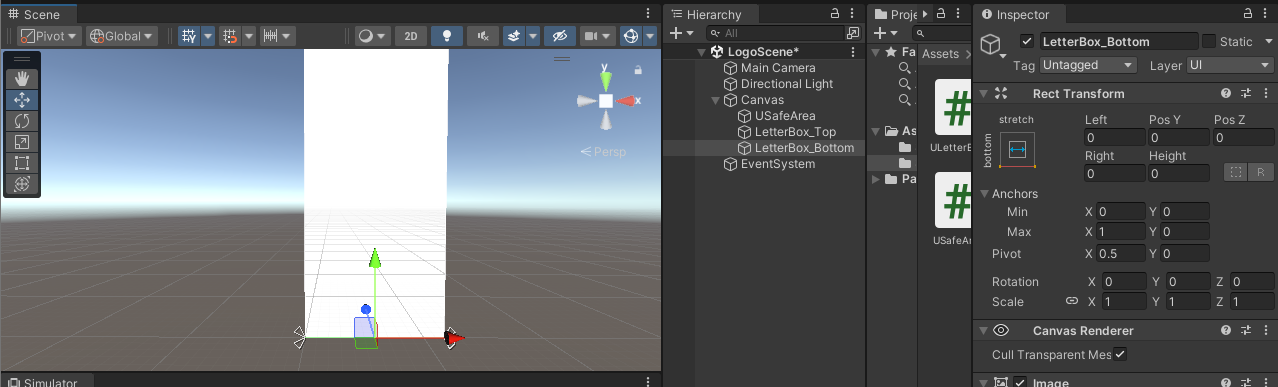Focus the Hierarchy search field
Image resolution: width=1278 pixels, height=387 pixels.
coord(777,33)
